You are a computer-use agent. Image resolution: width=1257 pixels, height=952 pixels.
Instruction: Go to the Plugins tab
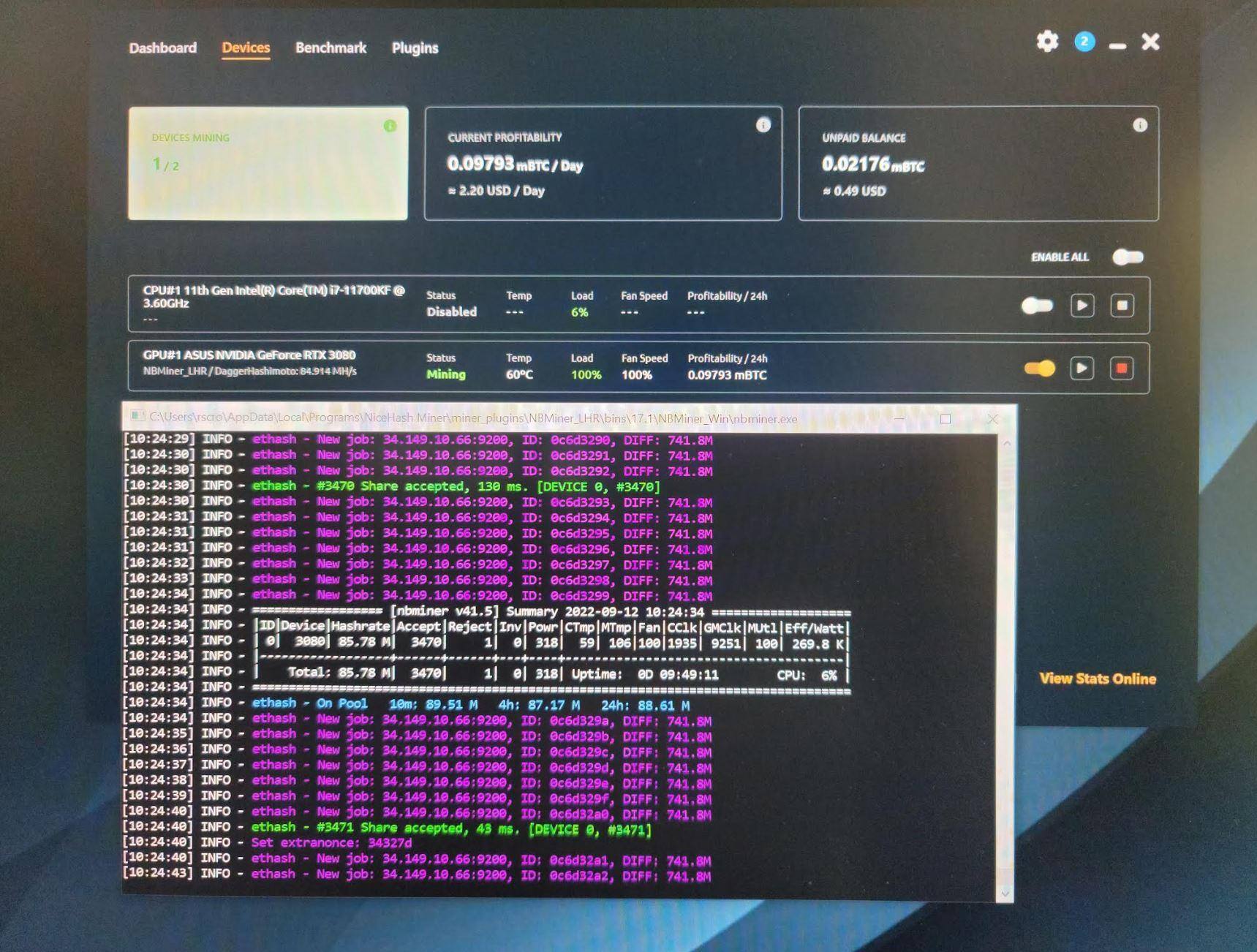click(415, 48)
